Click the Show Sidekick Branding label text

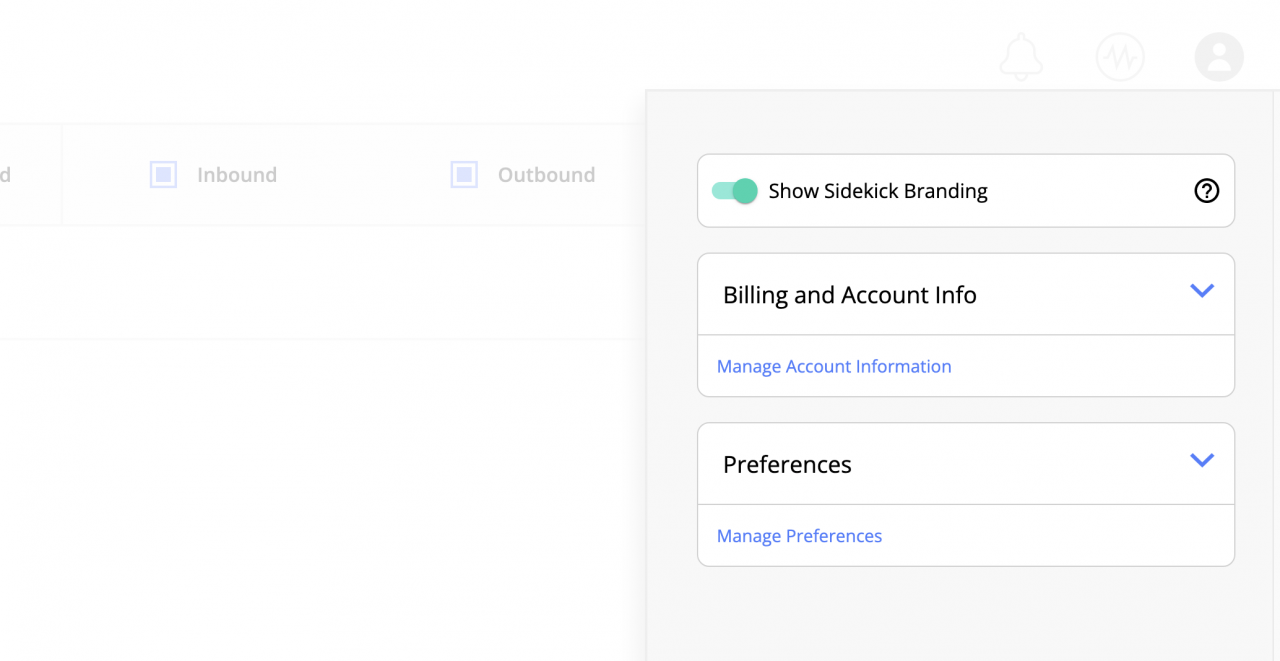pos(877,191)
